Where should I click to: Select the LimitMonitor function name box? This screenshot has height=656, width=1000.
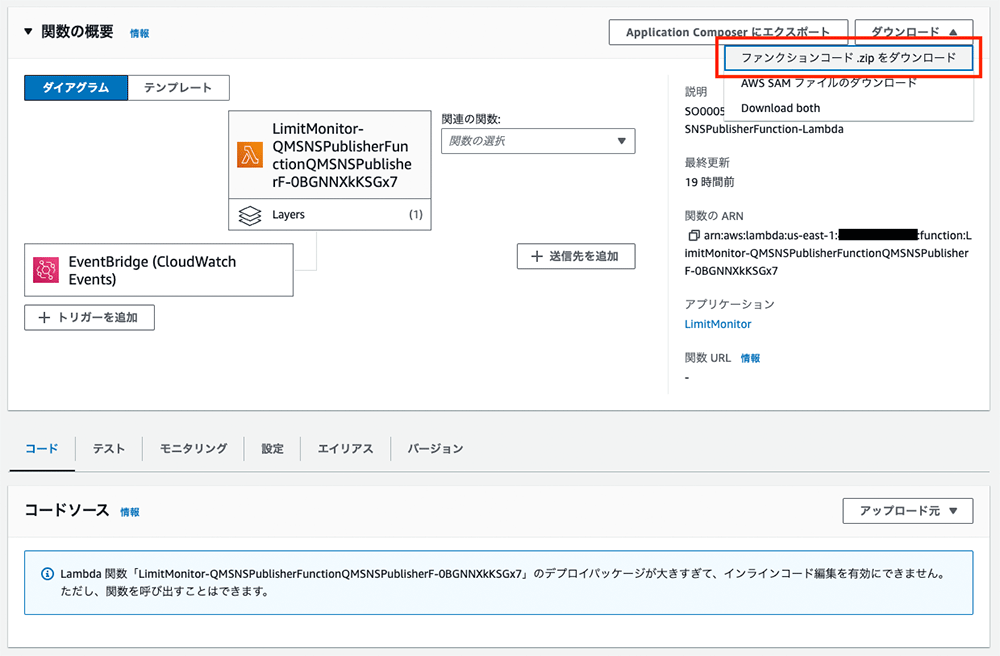point(330,155)
